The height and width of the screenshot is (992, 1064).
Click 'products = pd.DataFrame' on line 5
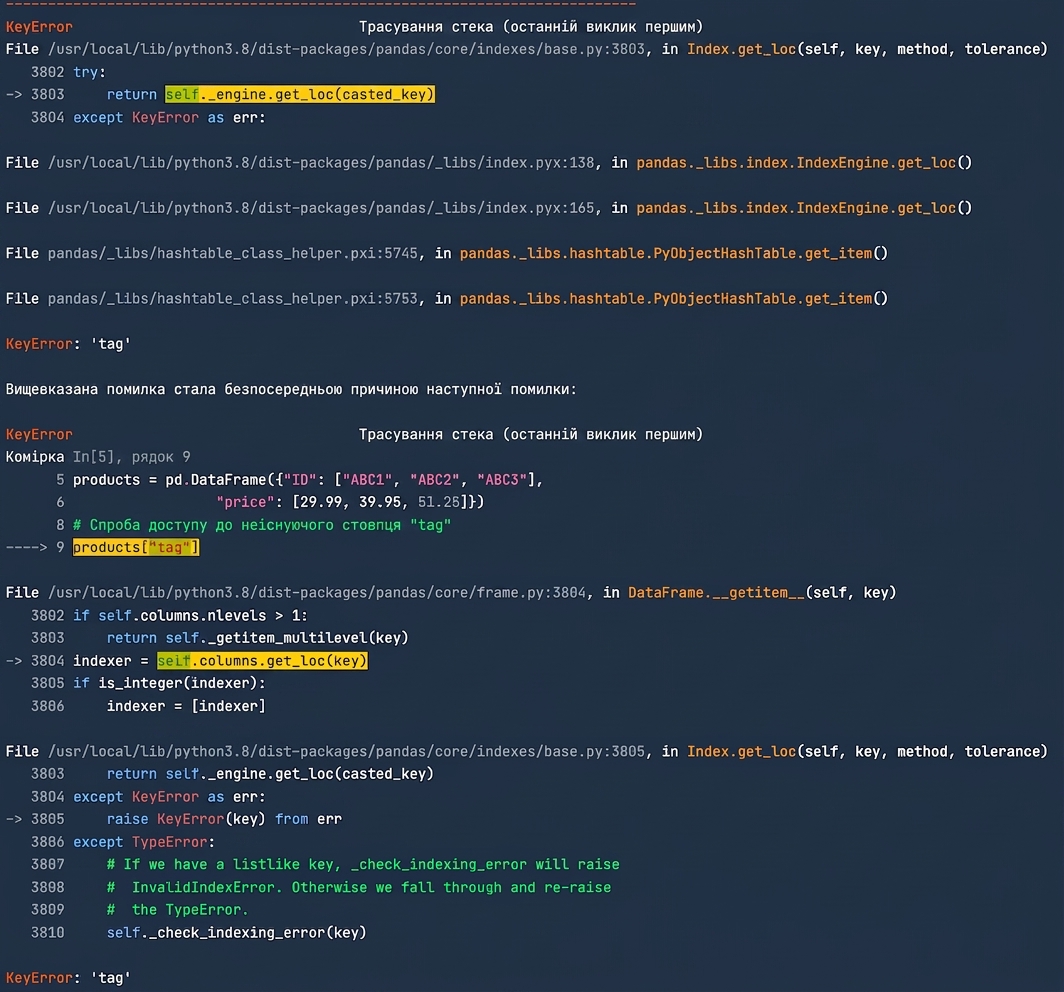pos(170,480)
